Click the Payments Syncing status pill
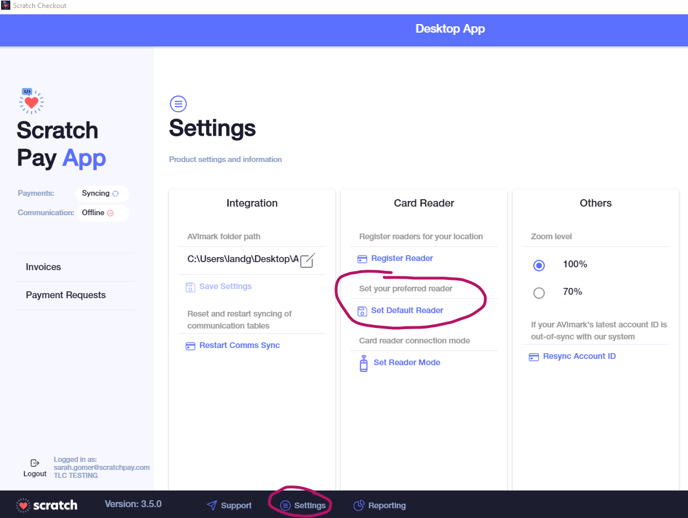Screen dimensions: 688x518 coord(102,193)
